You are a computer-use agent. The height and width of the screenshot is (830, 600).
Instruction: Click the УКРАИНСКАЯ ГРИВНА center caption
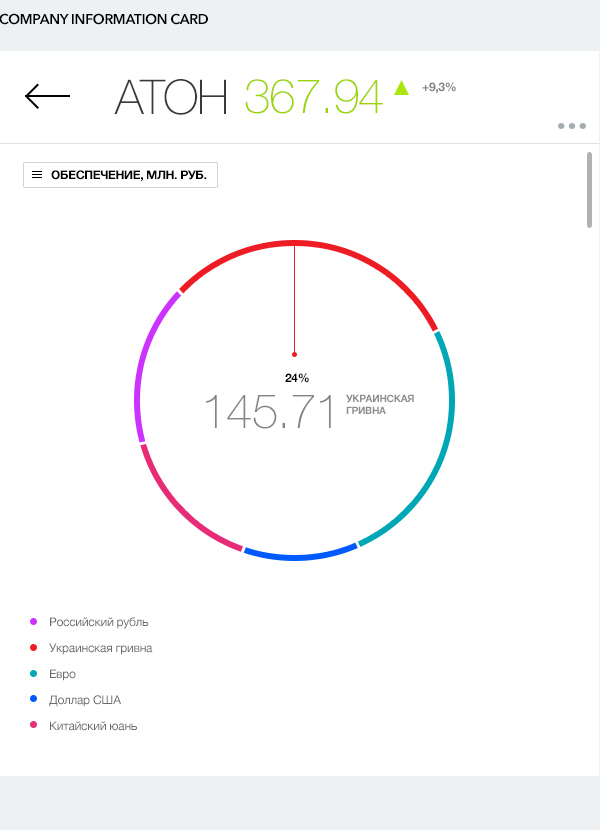pyautogui.click(x=380, y=404)
